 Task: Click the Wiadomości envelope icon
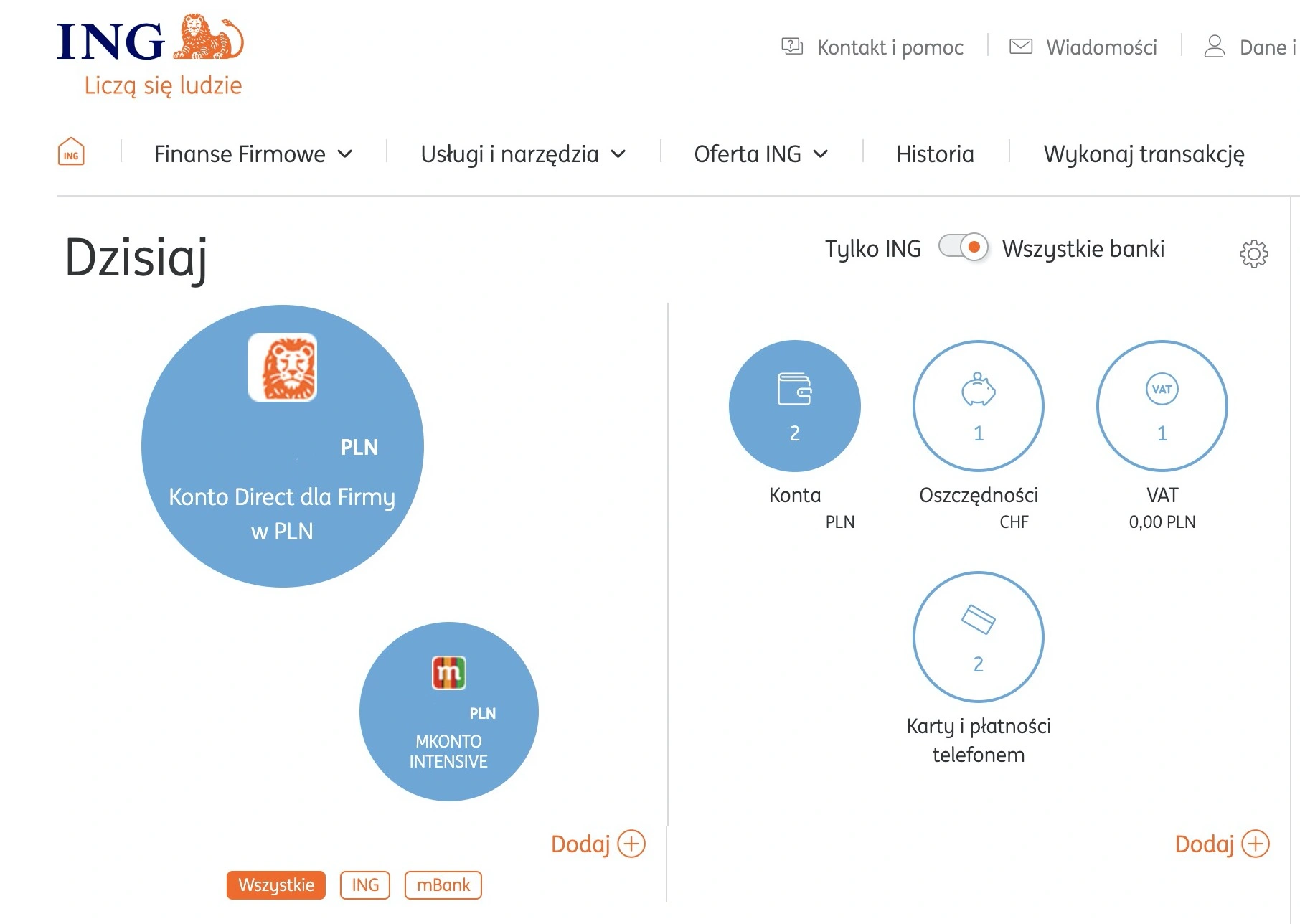click(1020, 47)
